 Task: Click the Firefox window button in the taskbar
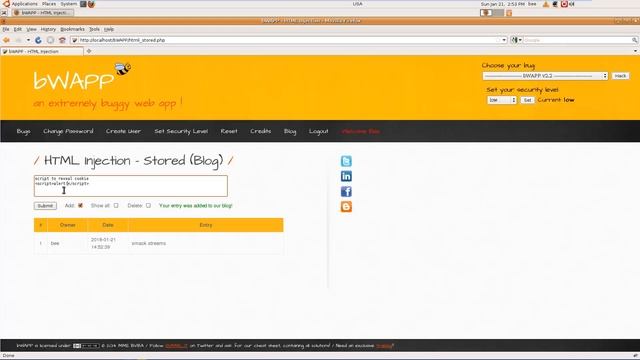click(x=42, y=13)
